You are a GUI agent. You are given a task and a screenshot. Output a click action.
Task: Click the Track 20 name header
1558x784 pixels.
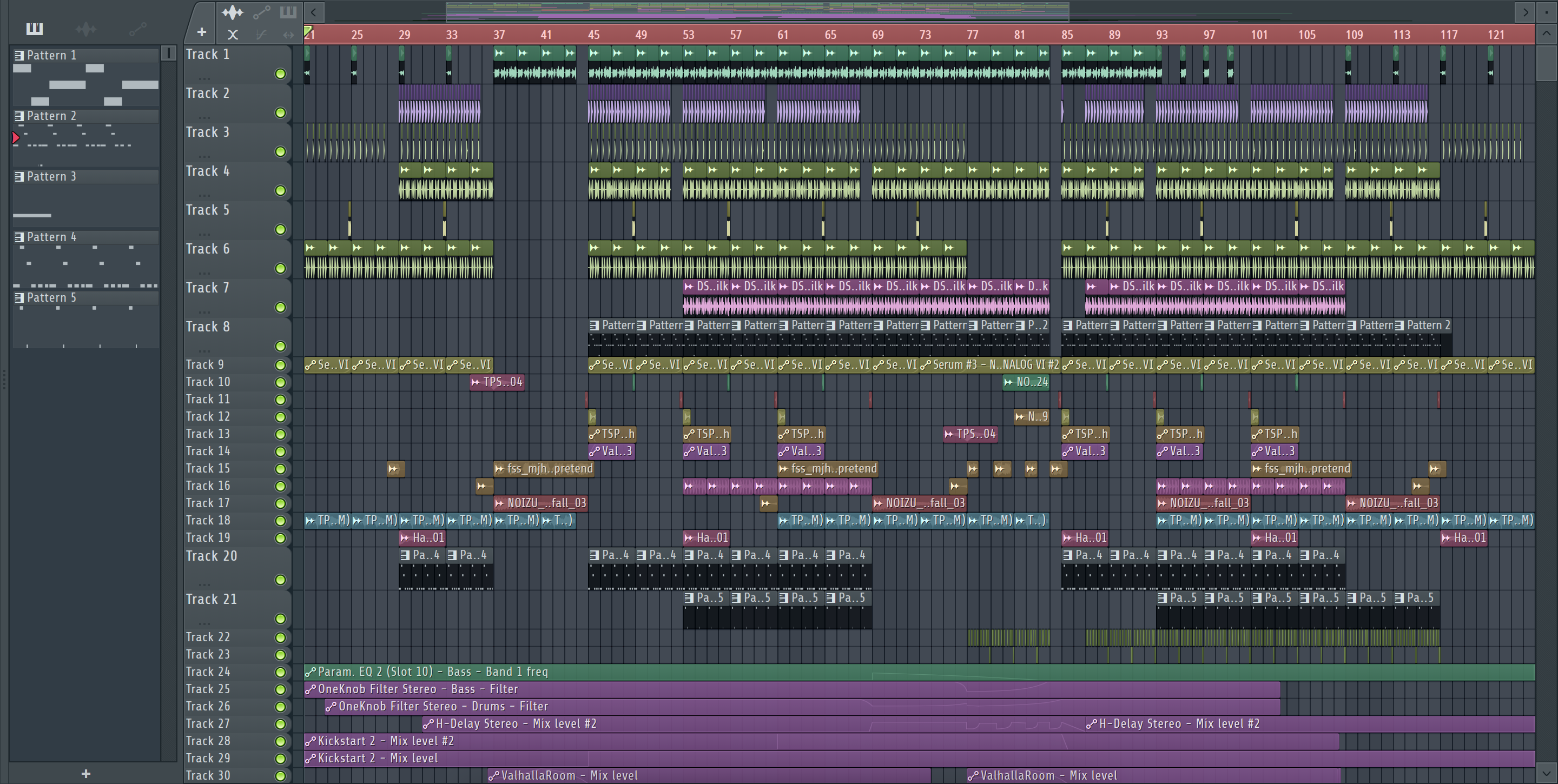click(211, 556)
